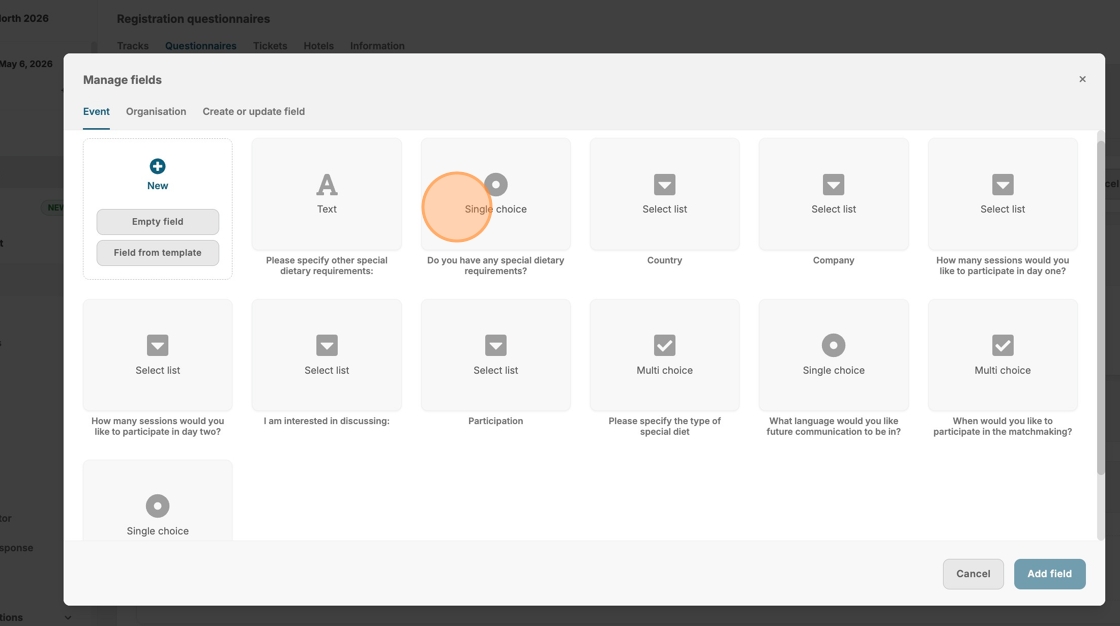Select Single choice icon for dietary requirements question
The image size is (1120, 626).
point(496,184)
